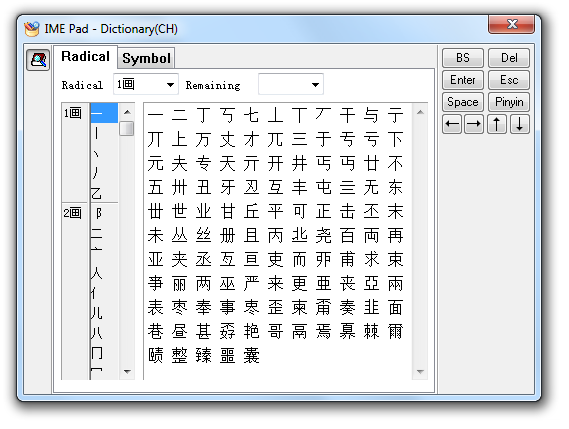This screenshot has height=429, width=569.
Task: Pick the character 整 in the grid
Action: 180,356
